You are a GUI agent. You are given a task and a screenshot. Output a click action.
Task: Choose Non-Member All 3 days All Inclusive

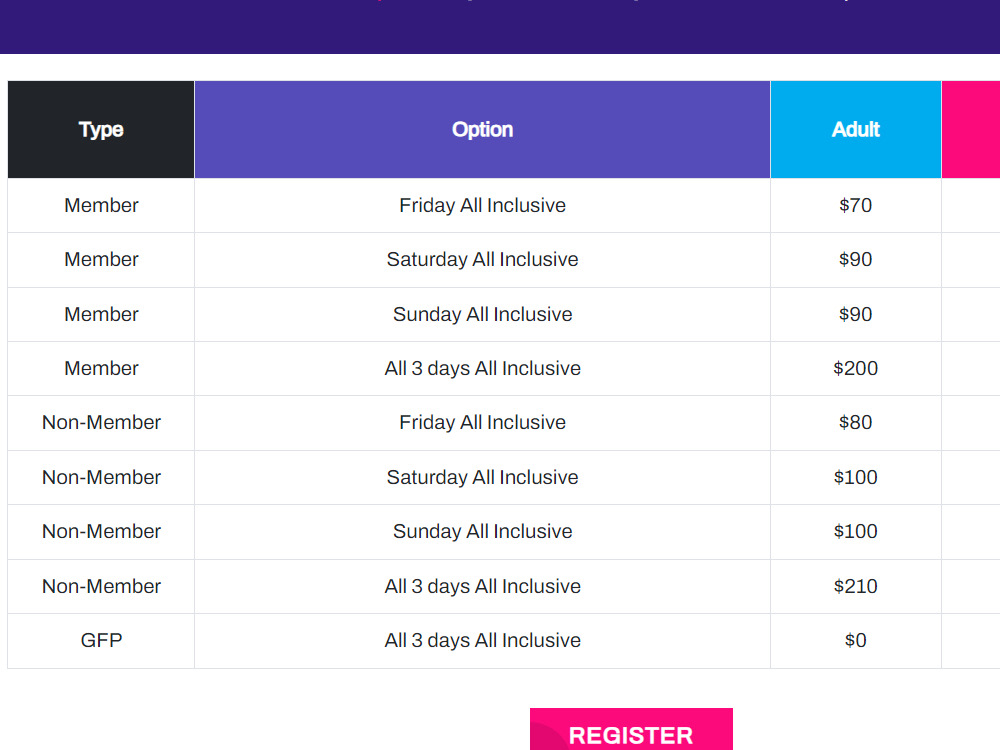tap(482, 587)
